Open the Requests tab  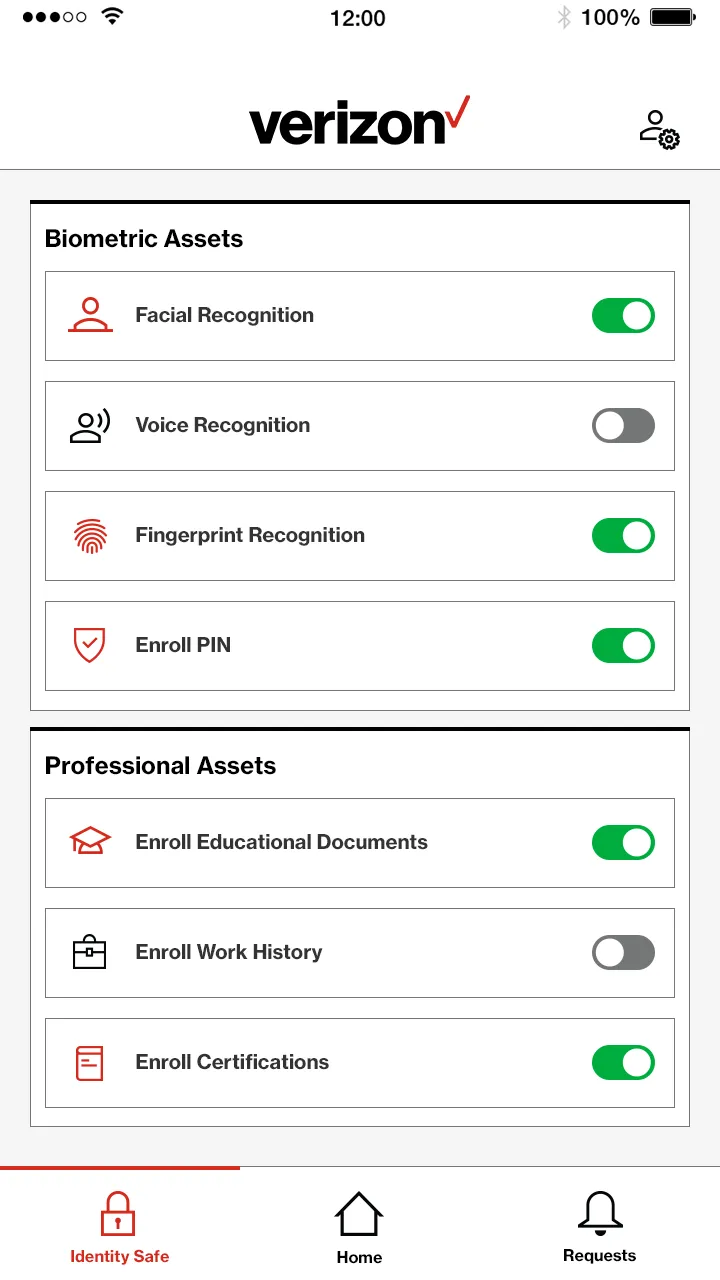pos(599,1226)
